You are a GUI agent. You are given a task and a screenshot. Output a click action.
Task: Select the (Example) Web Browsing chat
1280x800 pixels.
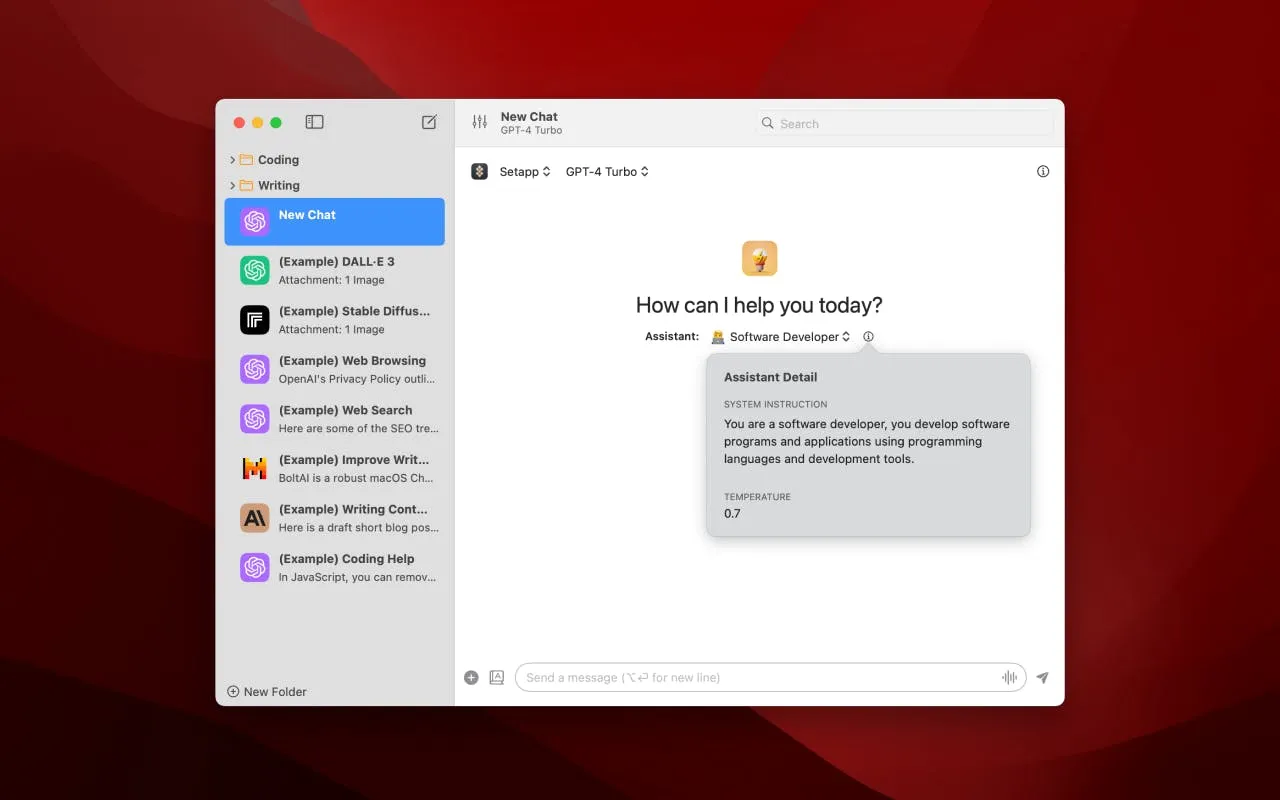coord(335,369)
